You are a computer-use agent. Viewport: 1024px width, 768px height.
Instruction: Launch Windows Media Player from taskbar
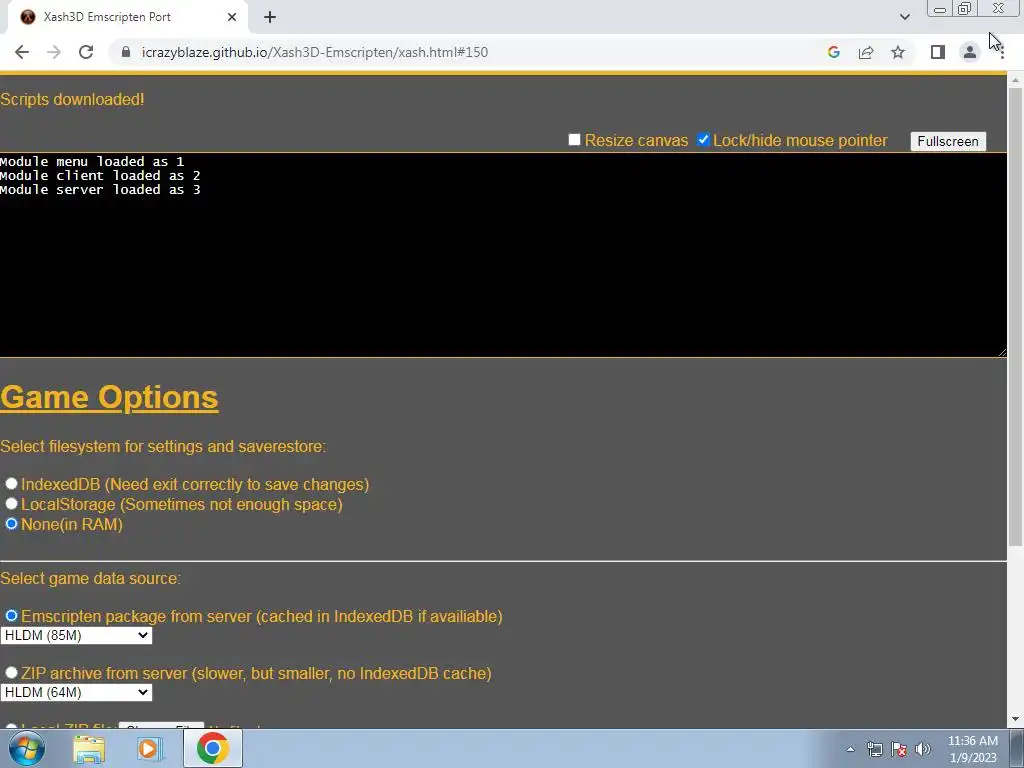[x=150, y=749]
